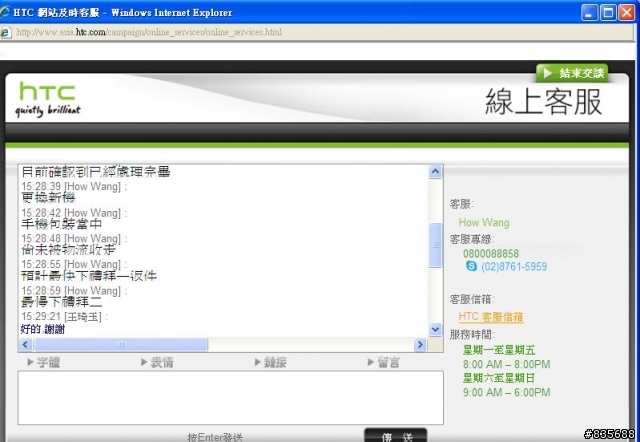Viewport: 640px width, 442px height.
Task: Maximize the Internet Explorer window
Action: tap(608, 13)
